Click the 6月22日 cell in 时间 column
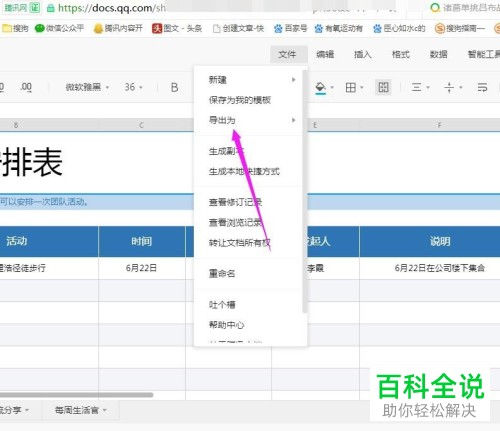Image resolution: width=500 pixels, height=431 pixels. (x=142, y=268)
